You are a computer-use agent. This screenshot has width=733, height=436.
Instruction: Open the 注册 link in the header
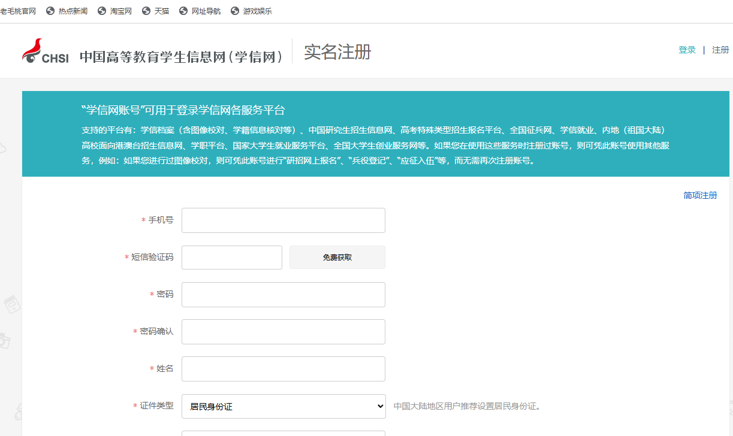720,50
